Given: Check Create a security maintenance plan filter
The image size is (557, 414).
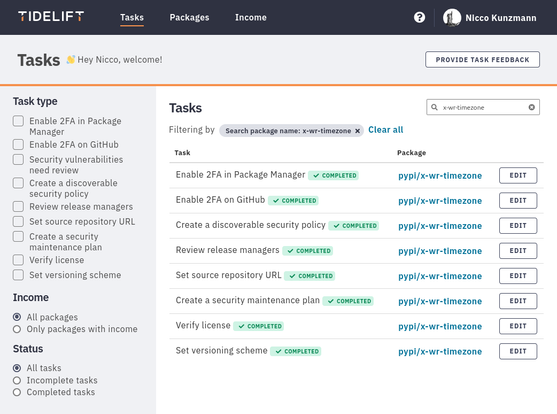Looking at the screenshot, I should point(18,236).
